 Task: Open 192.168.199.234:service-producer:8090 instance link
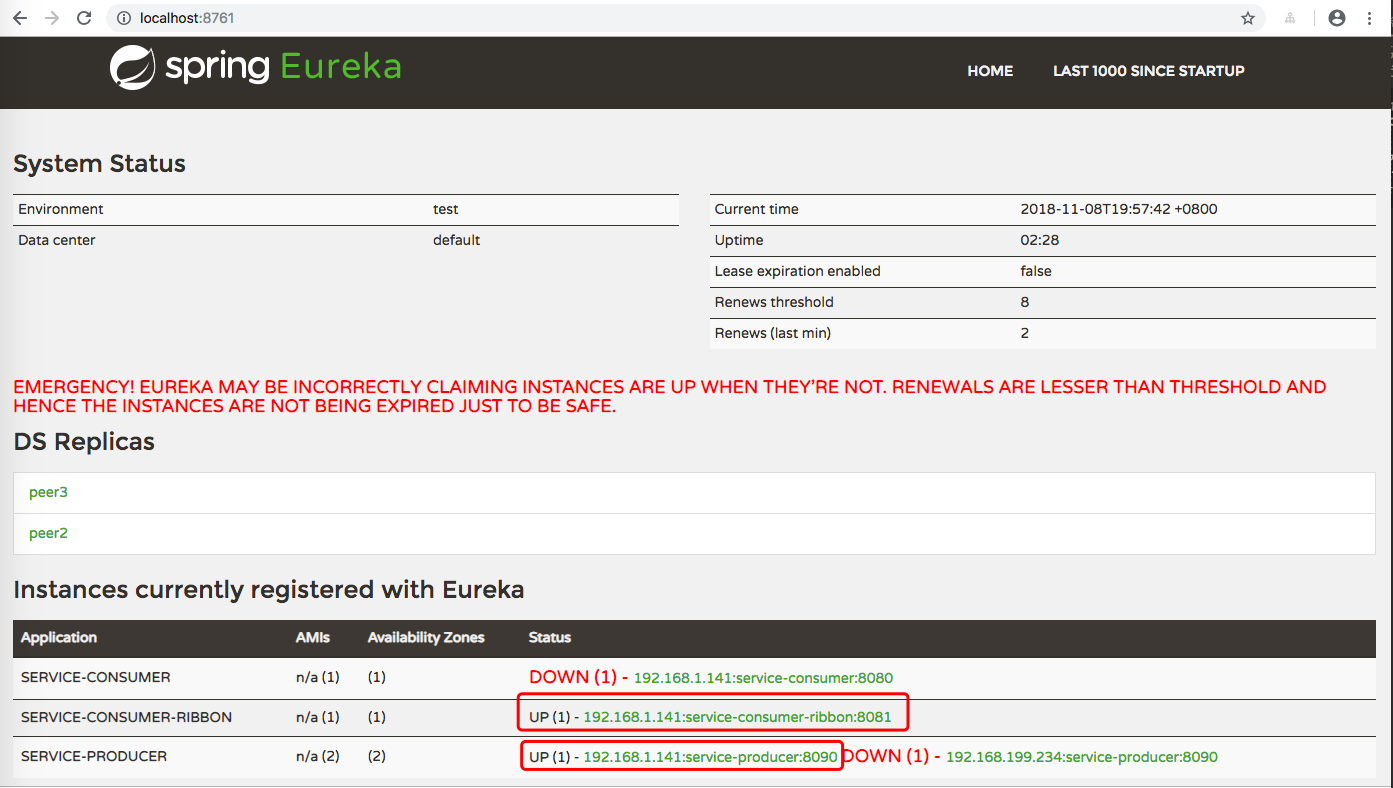click(1082, 757)
